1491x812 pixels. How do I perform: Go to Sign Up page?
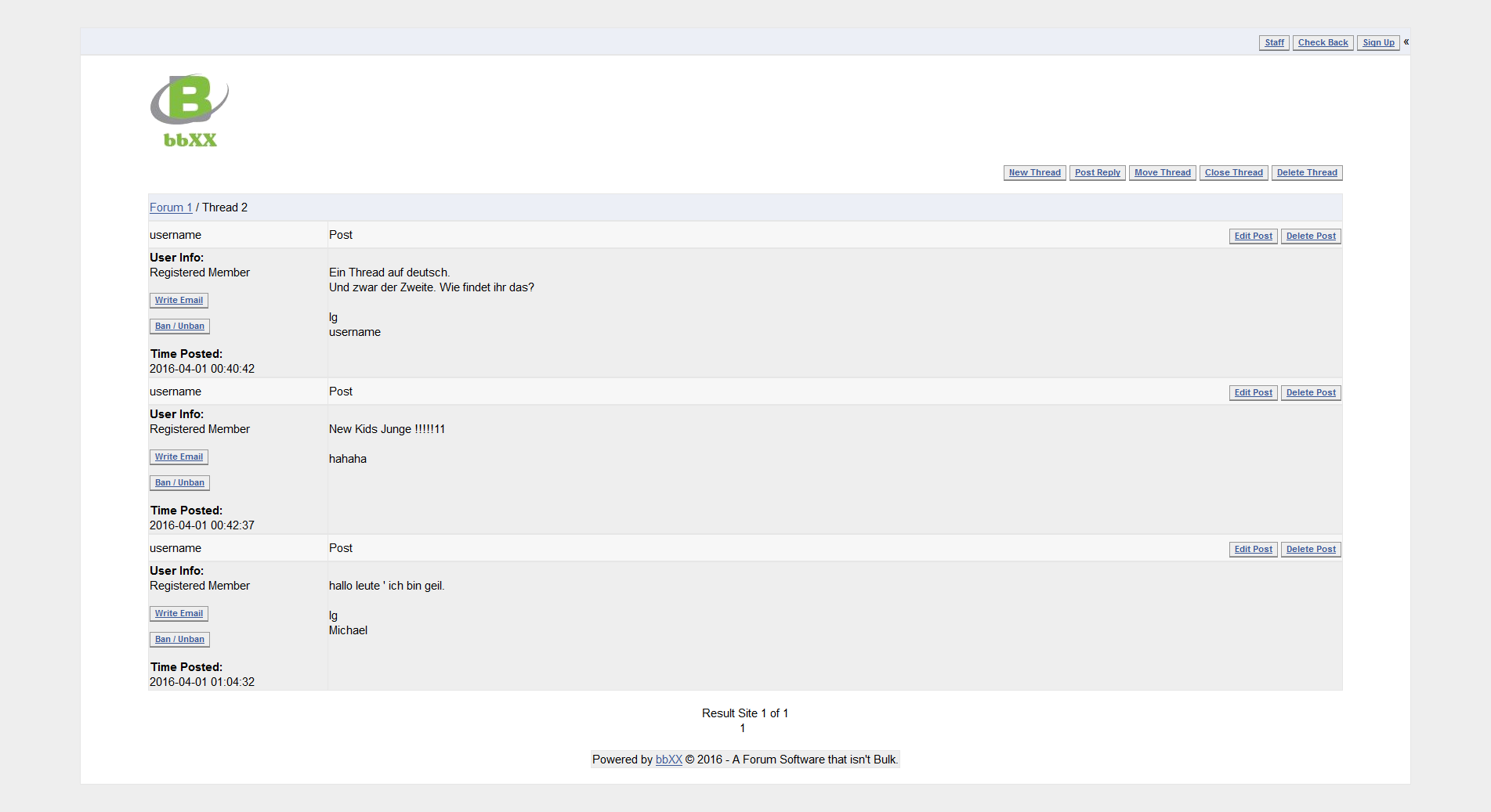coord(1378,43)
